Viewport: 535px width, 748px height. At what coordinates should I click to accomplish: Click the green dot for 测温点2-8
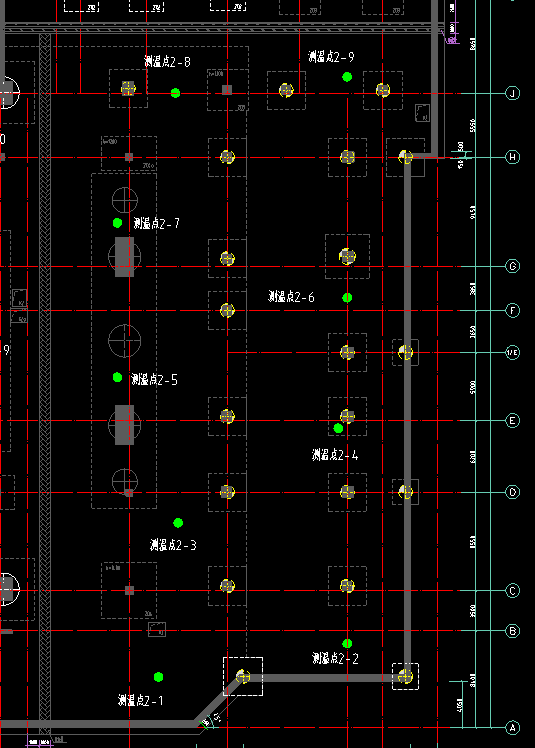[x=175, y=93]
